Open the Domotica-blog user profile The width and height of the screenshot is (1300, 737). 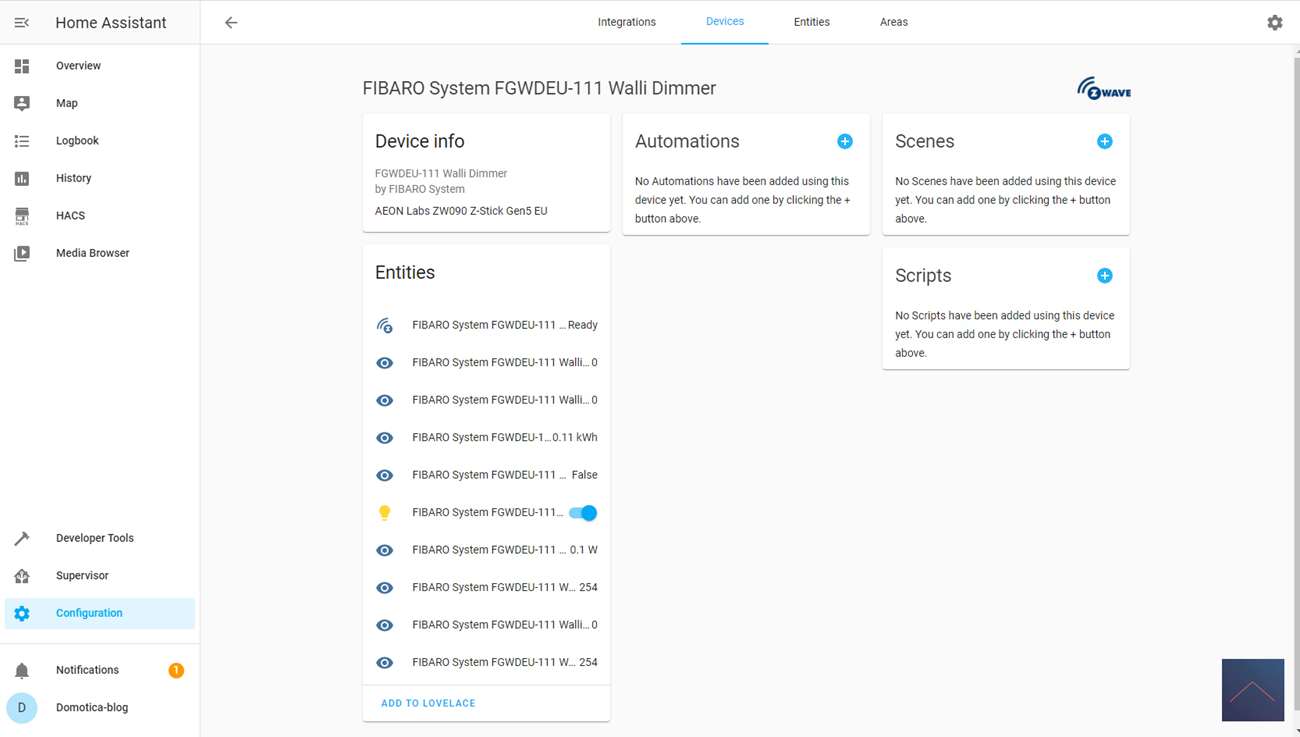click(x=91, y=708)
